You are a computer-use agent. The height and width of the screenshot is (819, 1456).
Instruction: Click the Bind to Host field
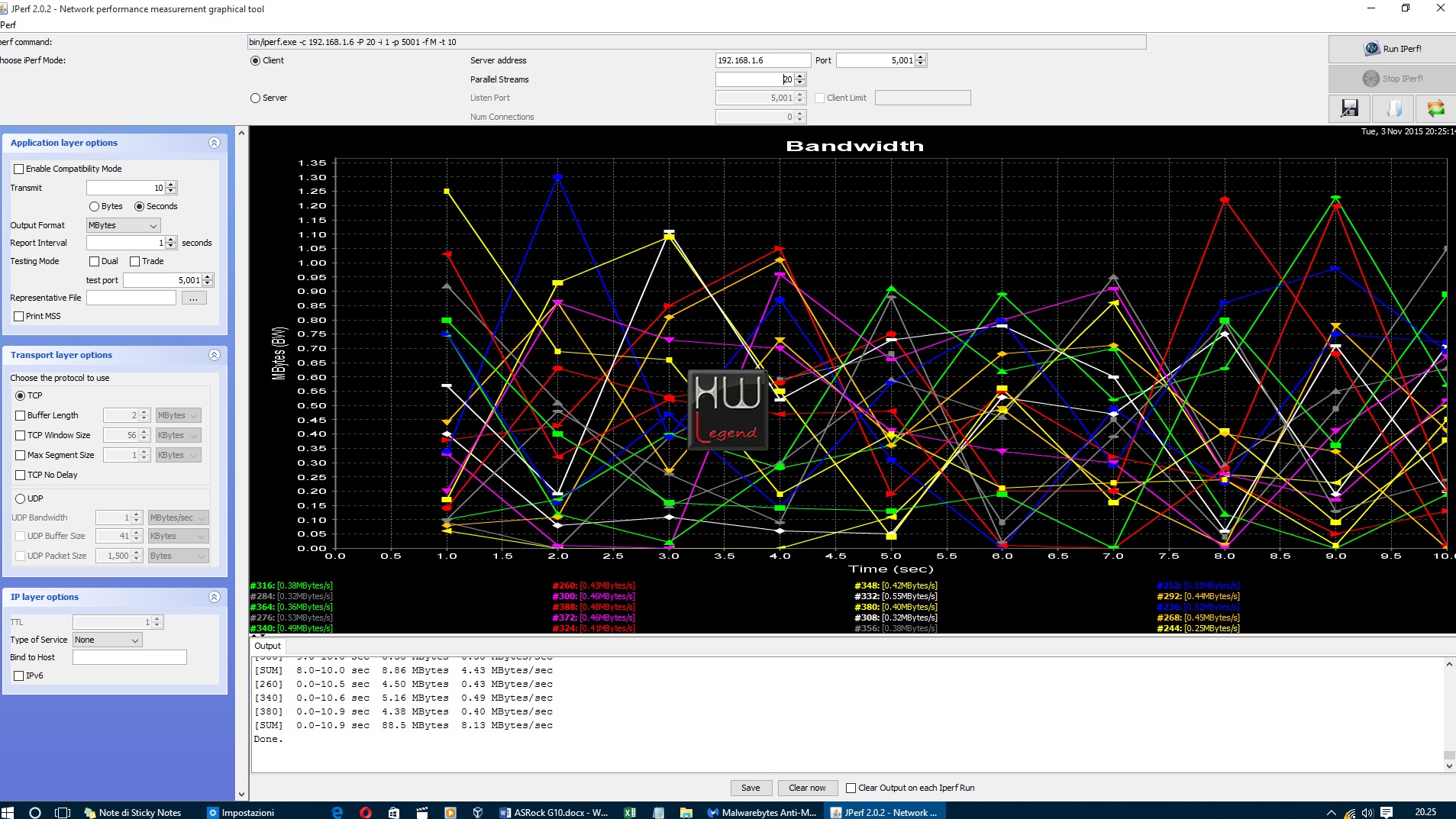point(130,657)
